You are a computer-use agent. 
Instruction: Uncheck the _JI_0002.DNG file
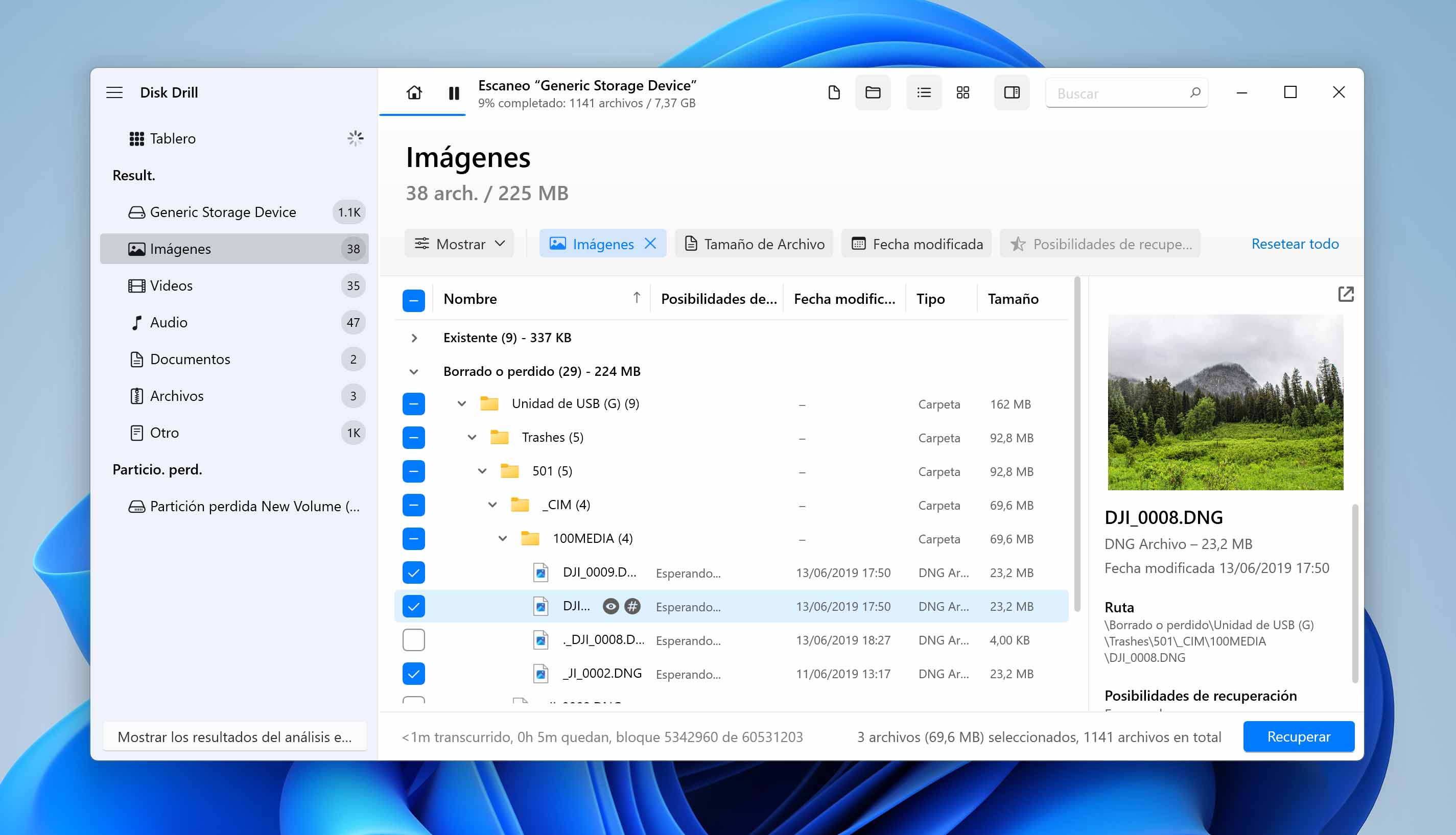click(x=414, y=674)
